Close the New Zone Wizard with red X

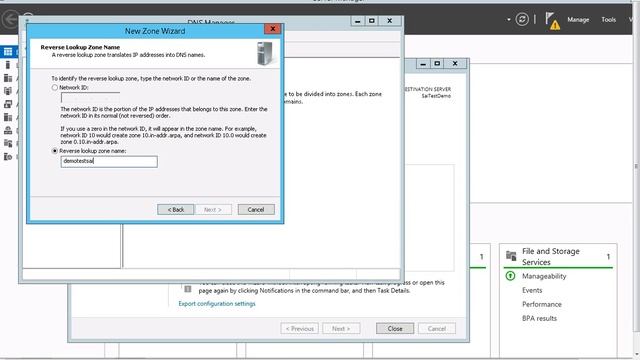(272, 29)
